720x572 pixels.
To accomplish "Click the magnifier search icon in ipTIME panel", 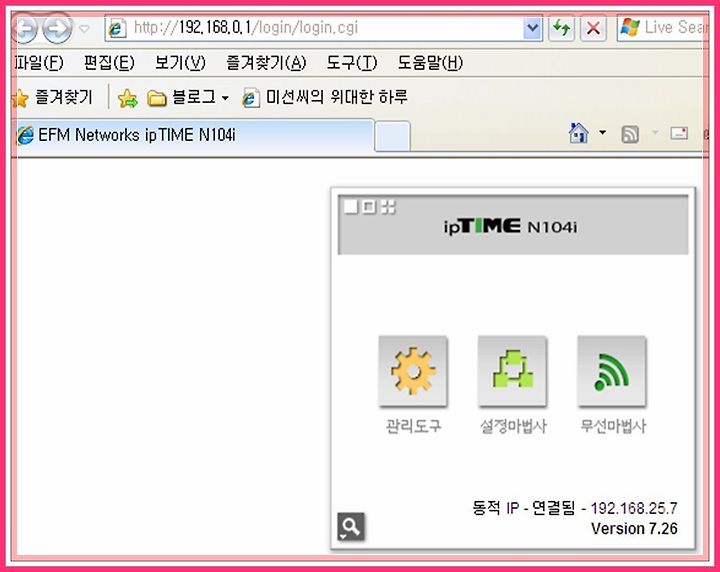I will click(x=351, y=527).
